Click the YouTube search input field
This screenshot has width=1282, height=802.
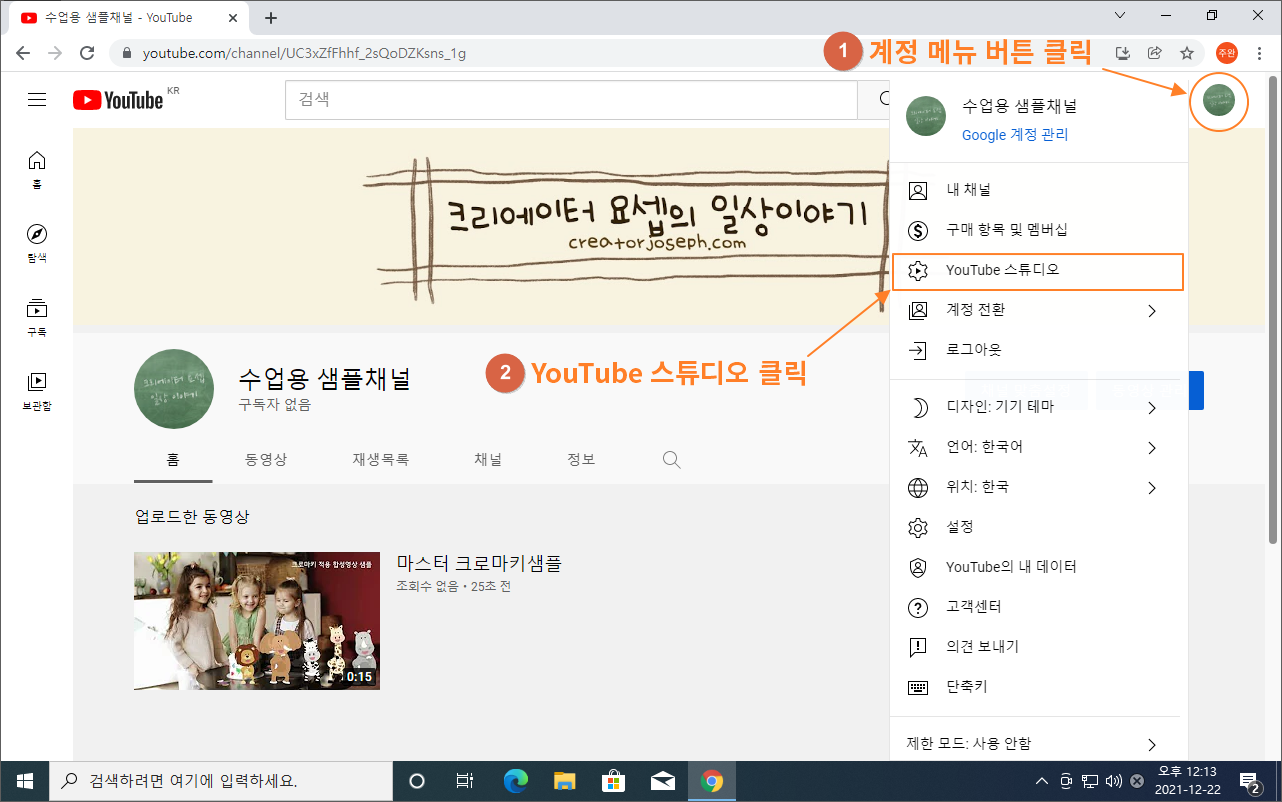click(571, 100)
